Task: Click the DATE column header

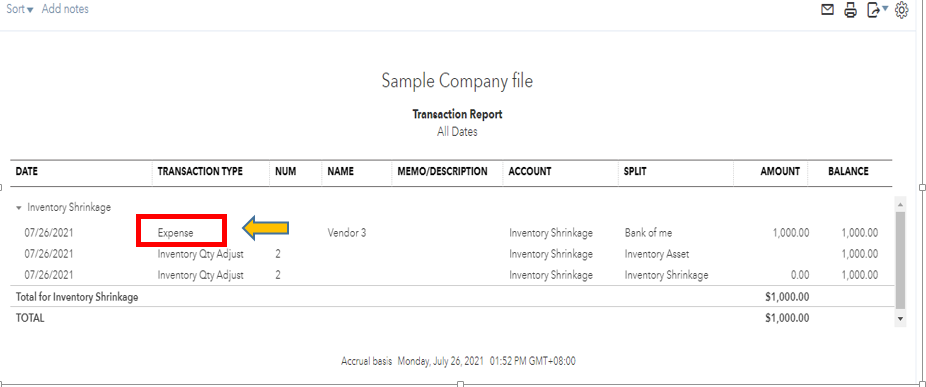Action: click(x=26, y=171)
